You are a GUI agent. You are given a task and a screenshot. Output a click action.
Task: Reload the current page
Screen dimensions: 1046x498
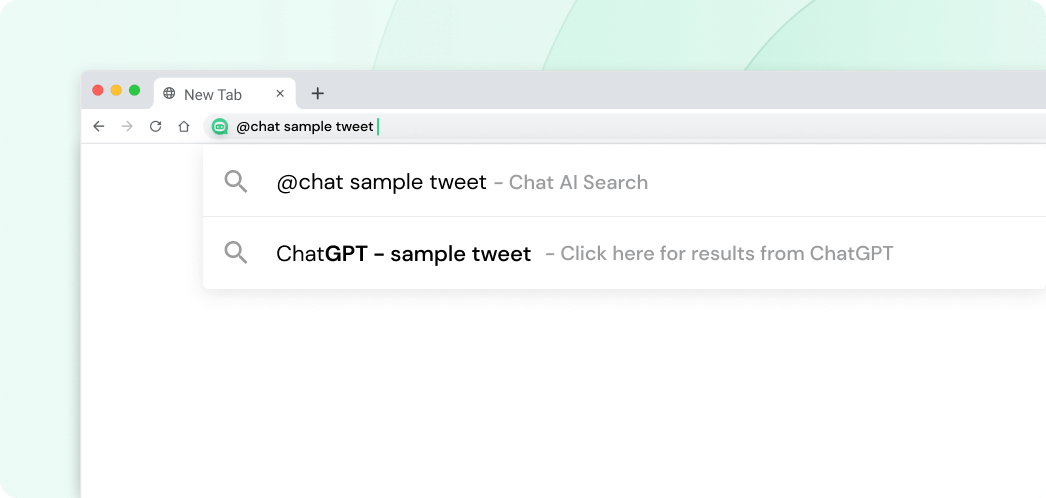point(155,126)
